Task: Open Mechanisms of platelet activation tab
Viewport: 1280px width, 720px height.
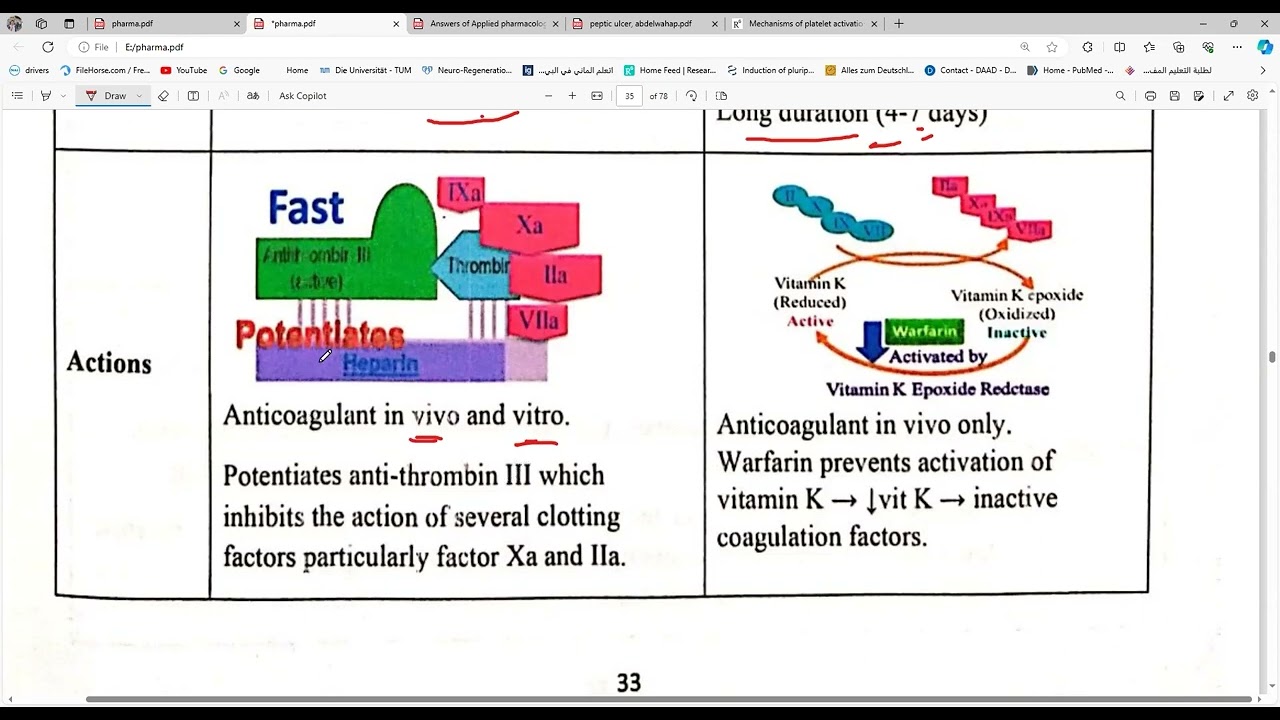Action: 805,23
